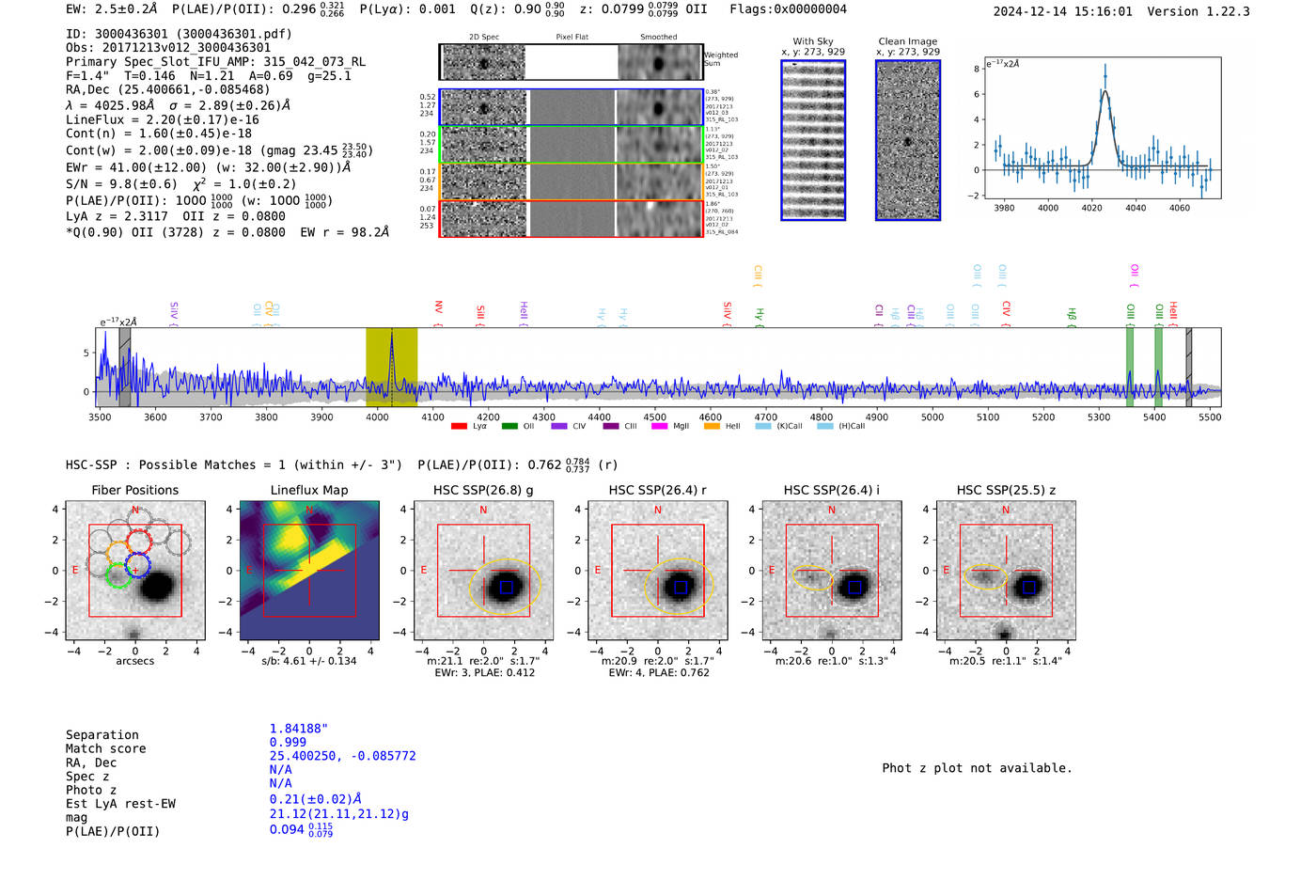Click the EWr: 4, PLAE: 0.762 caption

pos(658,673)
